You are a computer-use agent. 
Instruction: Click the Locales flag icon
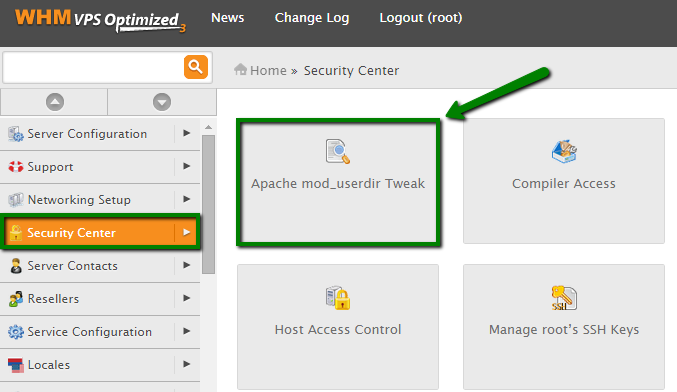click(x=16, y=365)
